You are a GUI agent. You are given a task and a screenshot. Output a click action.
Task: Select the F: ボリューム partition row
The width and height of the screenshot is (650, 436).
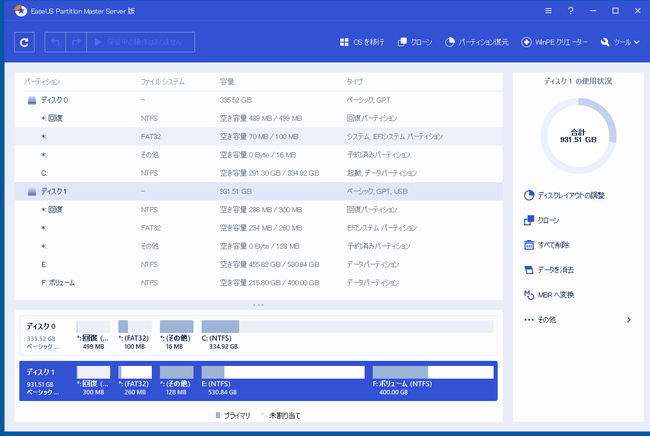click(x=258, y=282)
